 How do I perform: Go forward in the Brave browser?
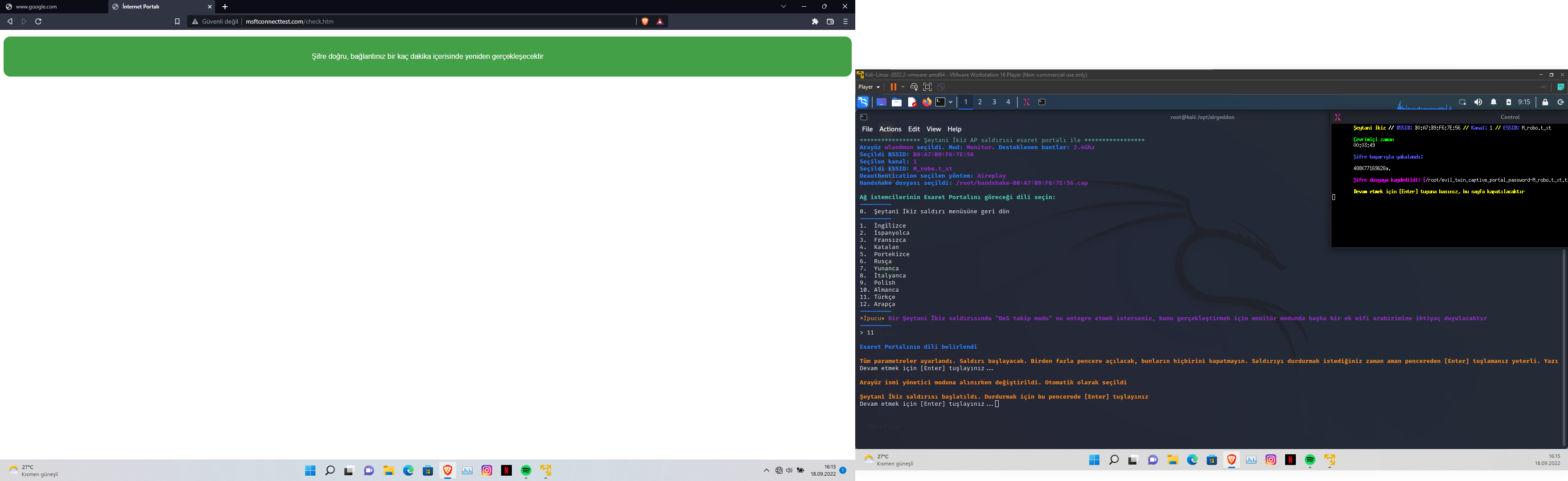click(x=24, y=21)
